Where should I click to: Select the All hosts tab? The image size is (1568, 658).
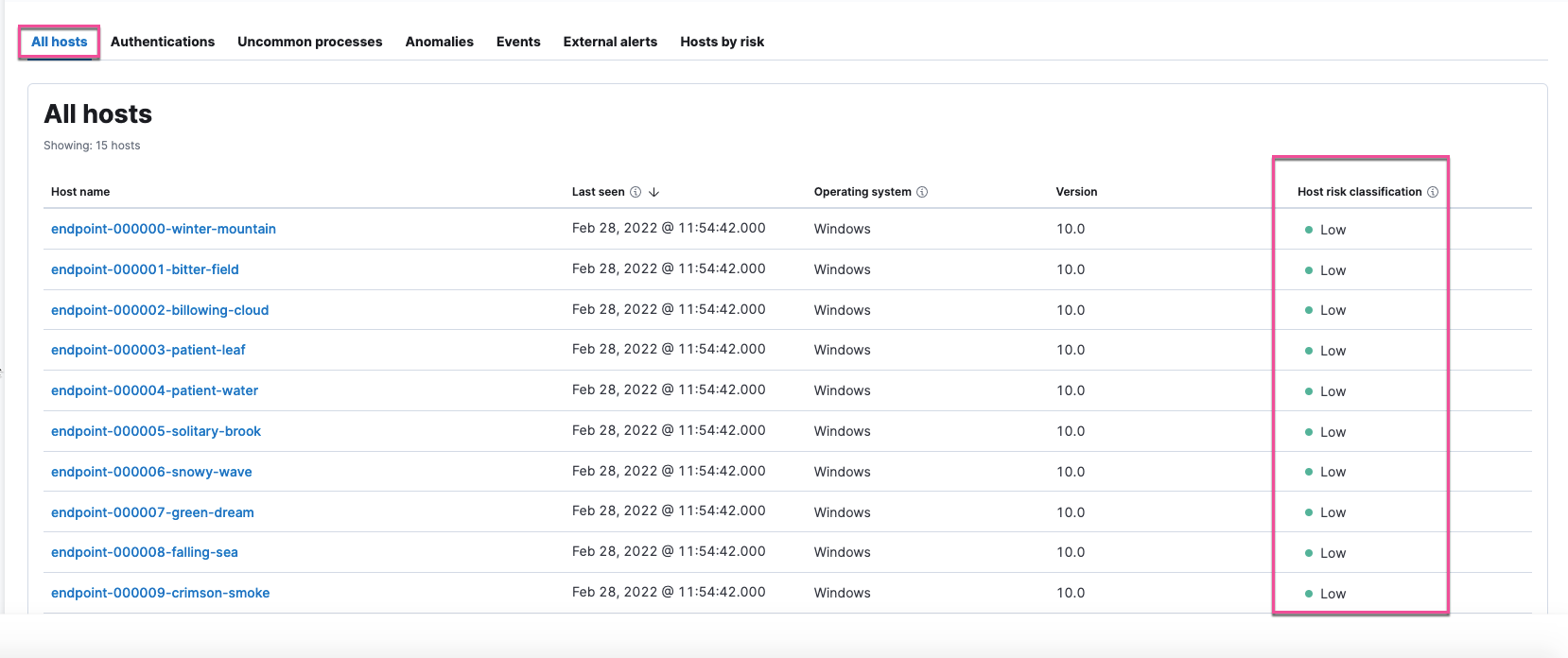tap(59, 42)
